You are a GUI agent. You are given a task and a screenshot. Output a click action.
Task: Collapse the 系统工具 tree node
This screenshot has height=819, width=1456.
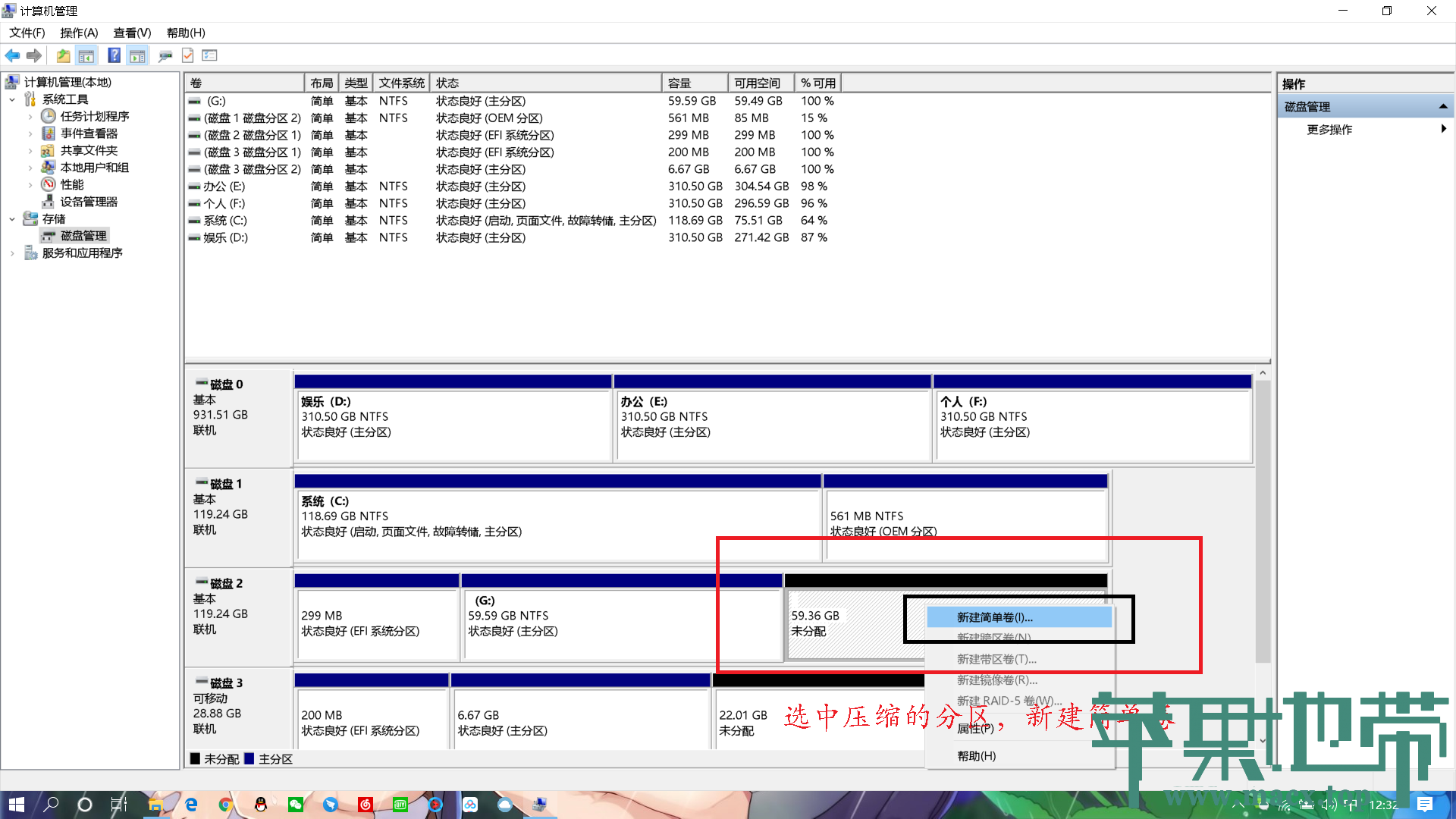pyautogui.click(x=12, y=99)
